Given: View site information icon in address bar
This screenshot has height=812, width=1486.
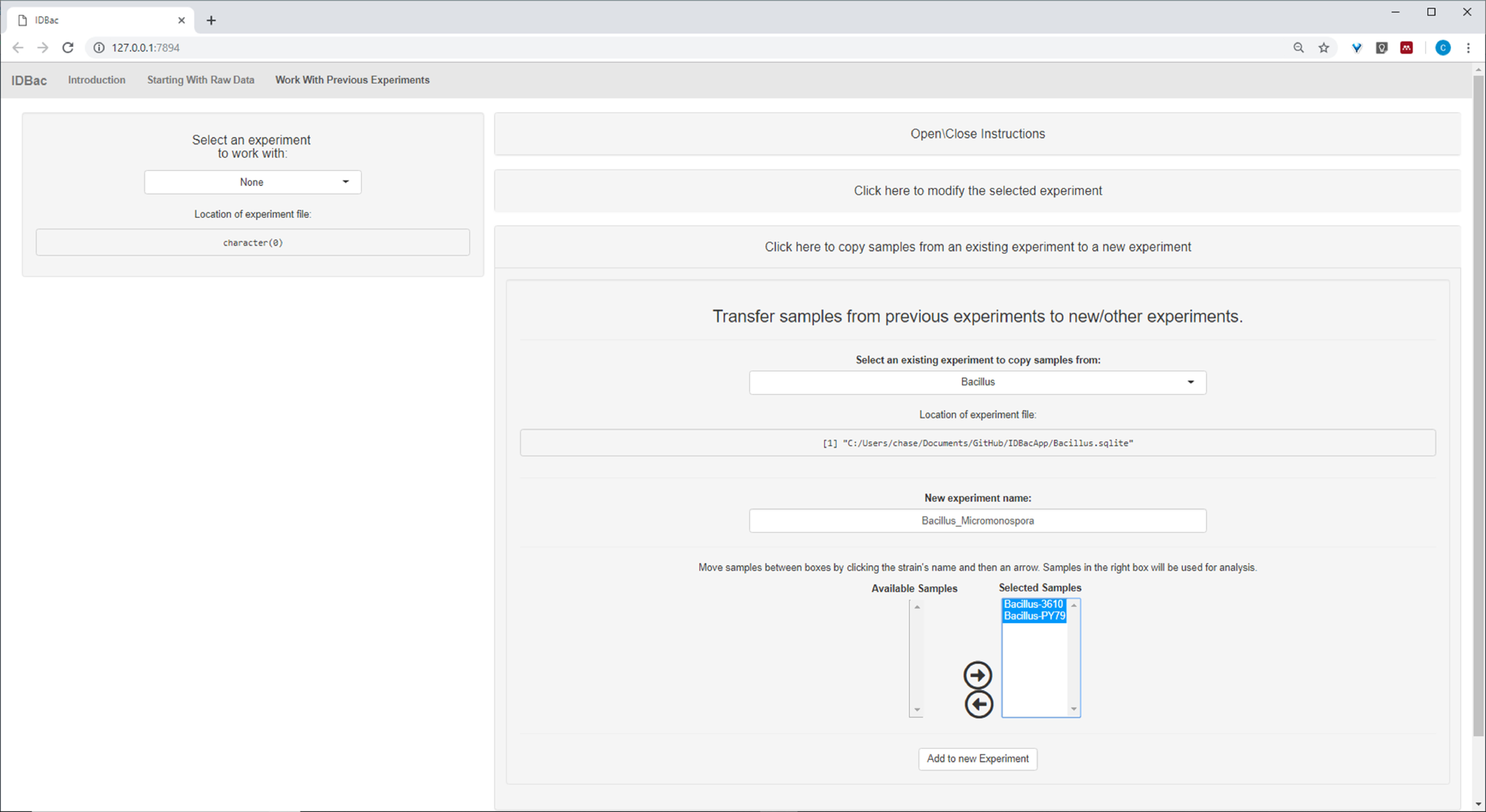Looking at the screenshot, I should 99,48.
